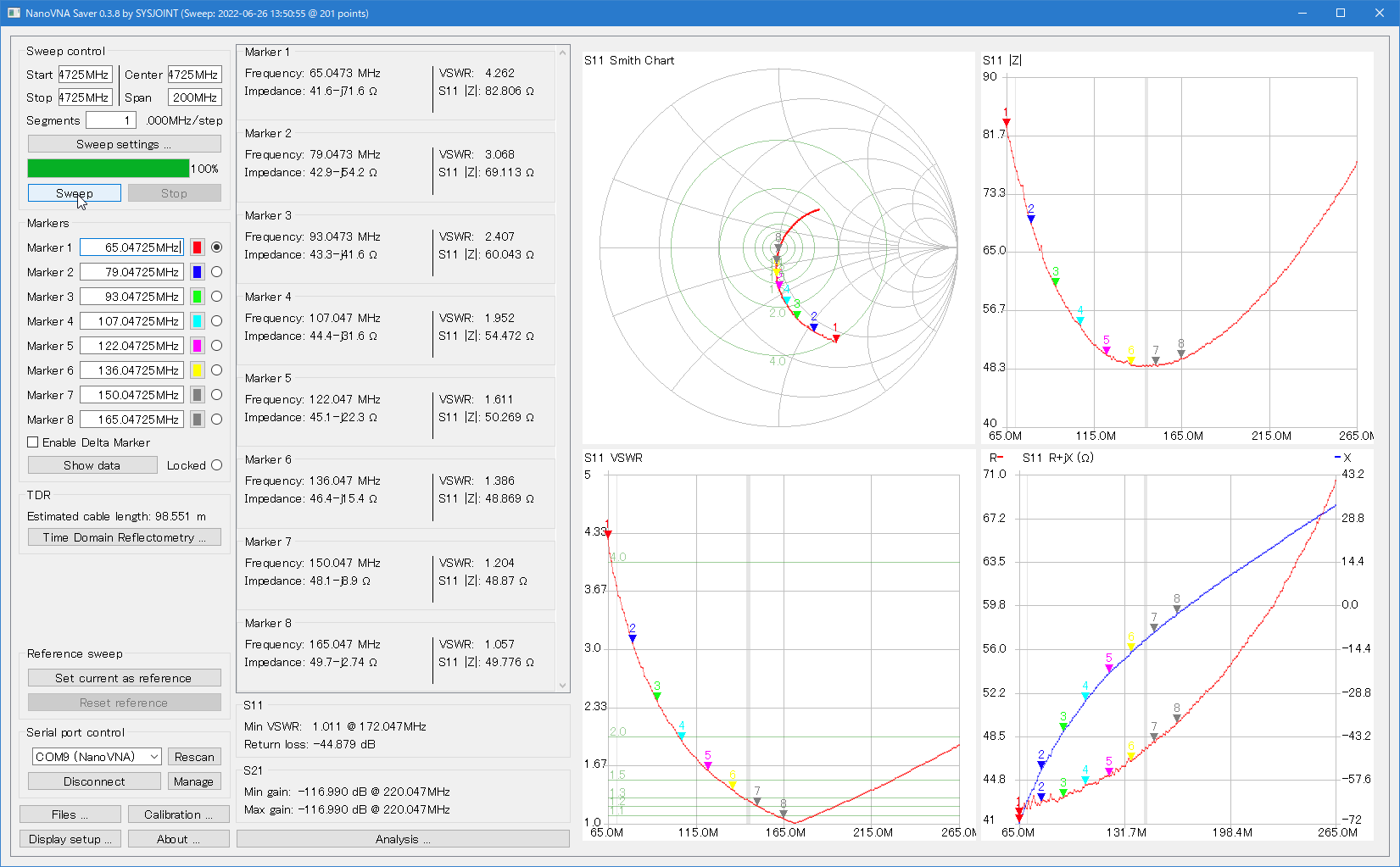The image size is (1400, 867).
Task: Open the gray Marker 7 color swatch
Action: 197,395
